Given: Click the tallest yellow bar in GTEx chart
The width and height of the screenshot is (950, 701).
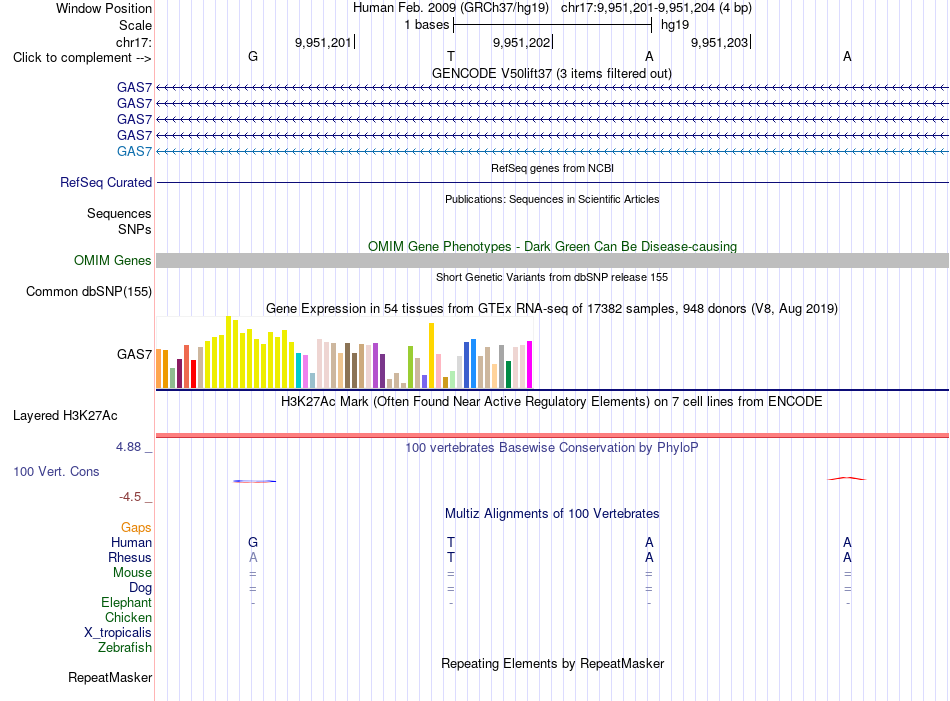Looking at the screenshot, I should pyautogui.click(x=228, y=352).
